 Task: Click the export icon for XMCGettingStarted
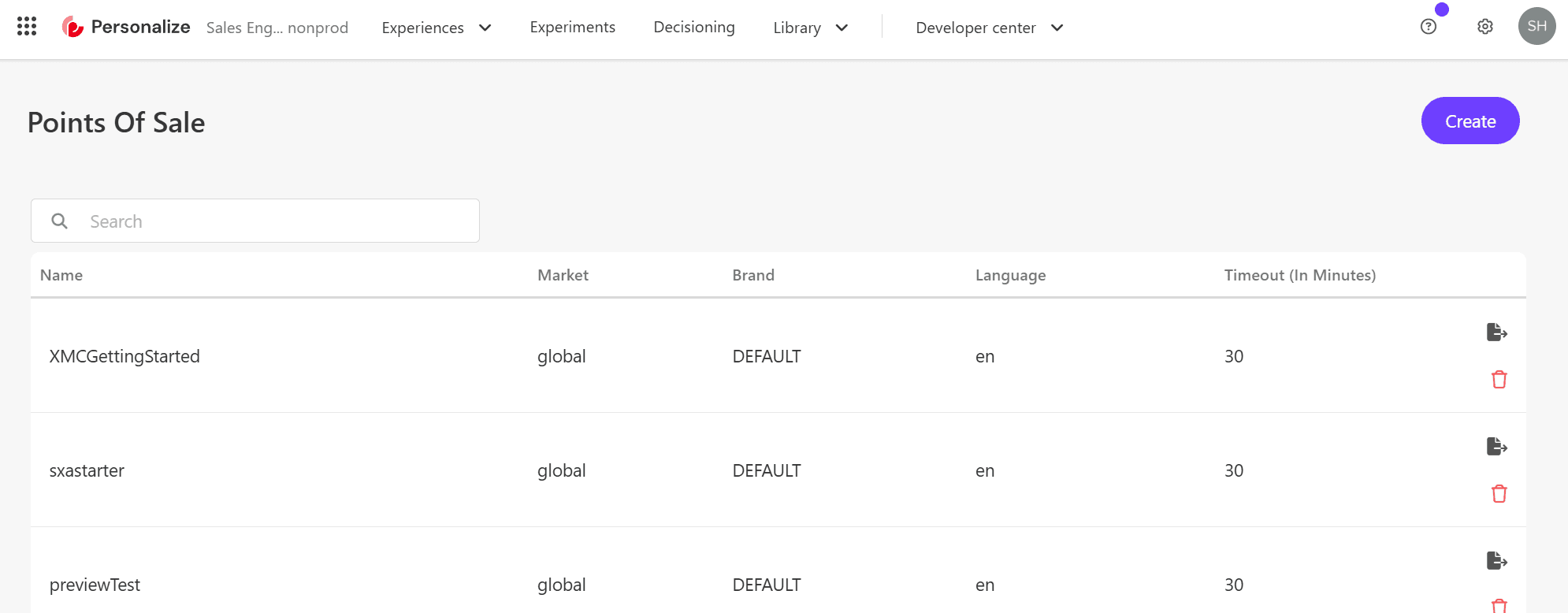click(x=1496, y=333)
